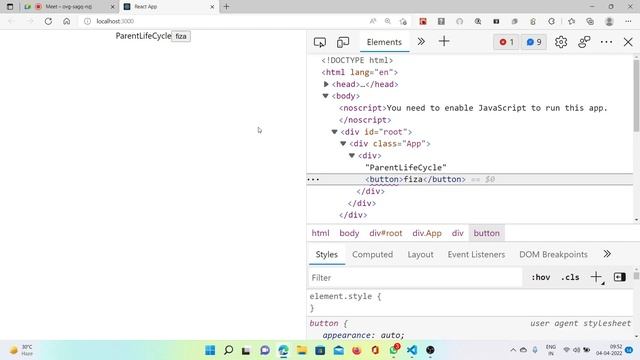
Task: Select the button fiza DOM row
Action: [x=470, y=179]
